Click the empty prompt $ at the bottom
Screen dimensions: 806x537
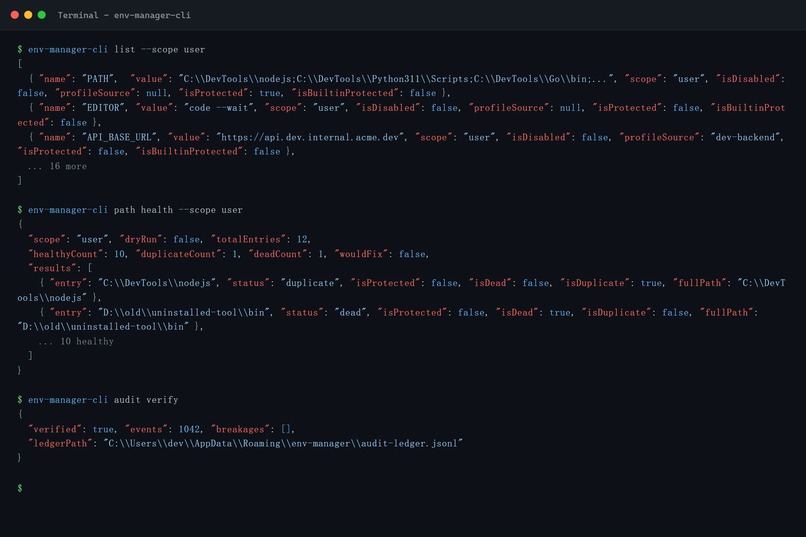point(20,488)
